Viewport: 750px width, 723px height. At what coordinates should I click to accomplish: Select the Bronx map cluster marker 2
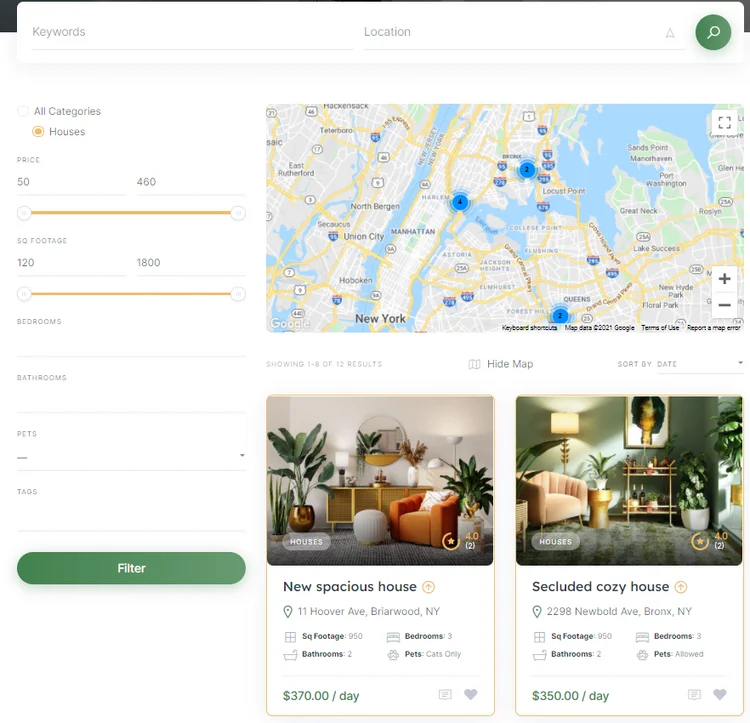(527, 169)
